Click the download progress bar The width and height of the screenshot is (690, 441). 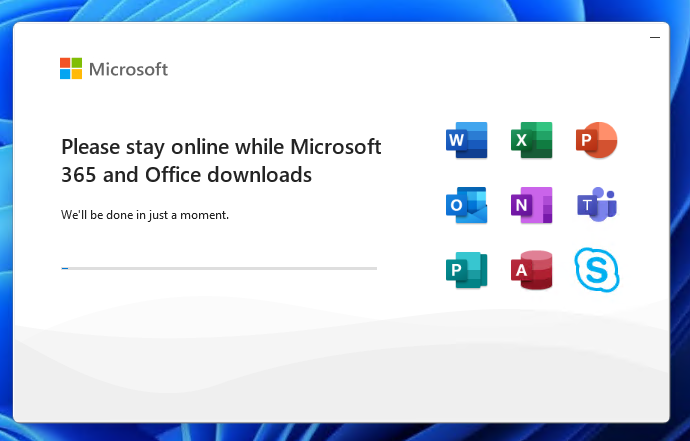click(x=219, y=268)
